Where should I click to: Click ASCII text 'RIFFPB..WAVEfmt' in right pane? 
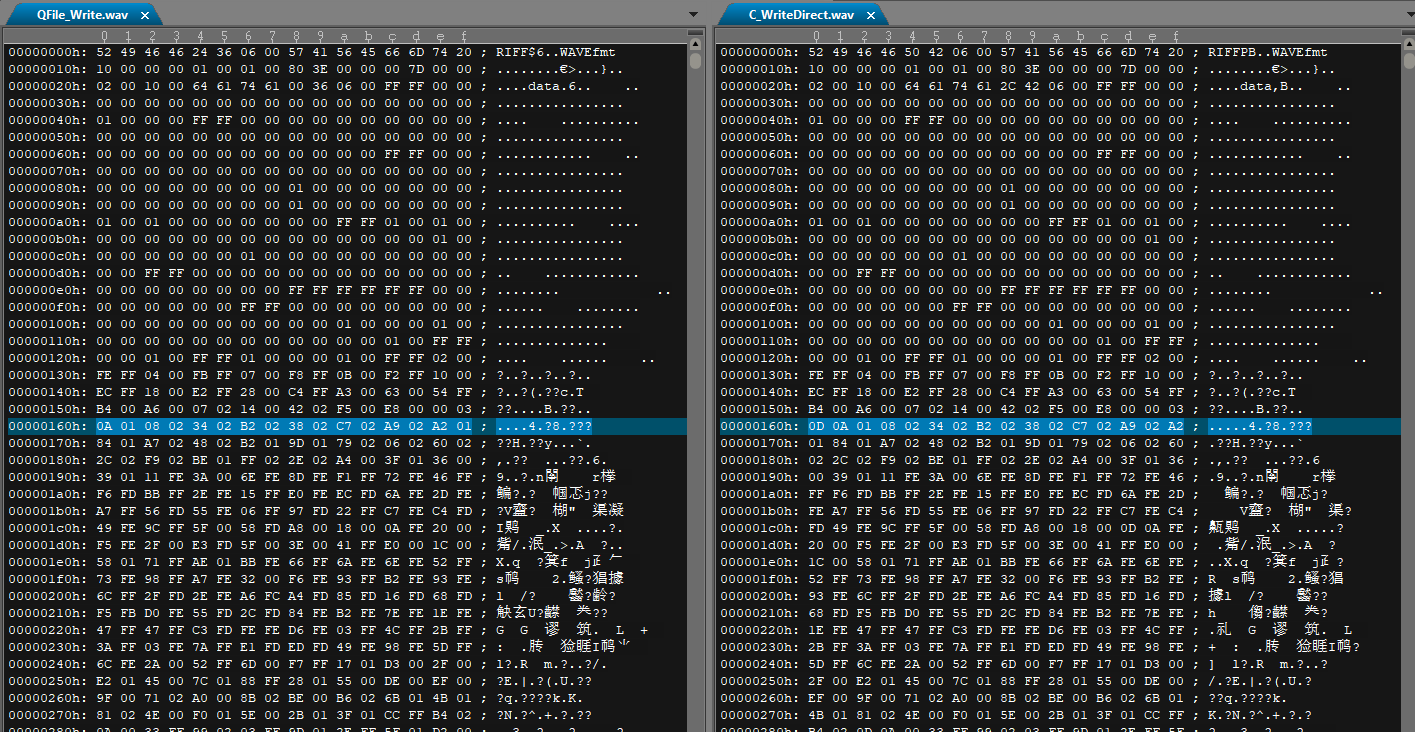(x=1268, y=52)
